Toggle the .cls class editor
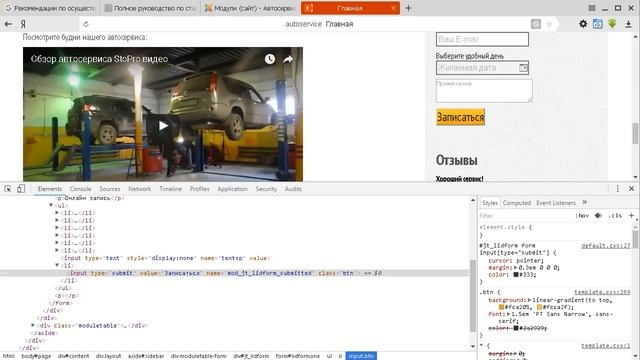This screenshot has width=640, height=360. pos(615,216)
